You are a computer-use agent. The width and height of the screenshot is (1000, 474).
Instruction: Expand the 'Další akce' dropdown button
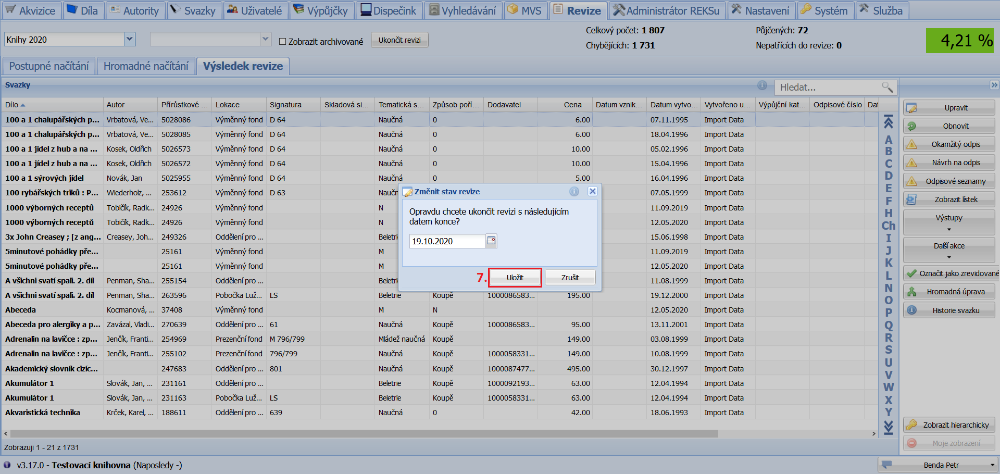[x=950, y=249]
